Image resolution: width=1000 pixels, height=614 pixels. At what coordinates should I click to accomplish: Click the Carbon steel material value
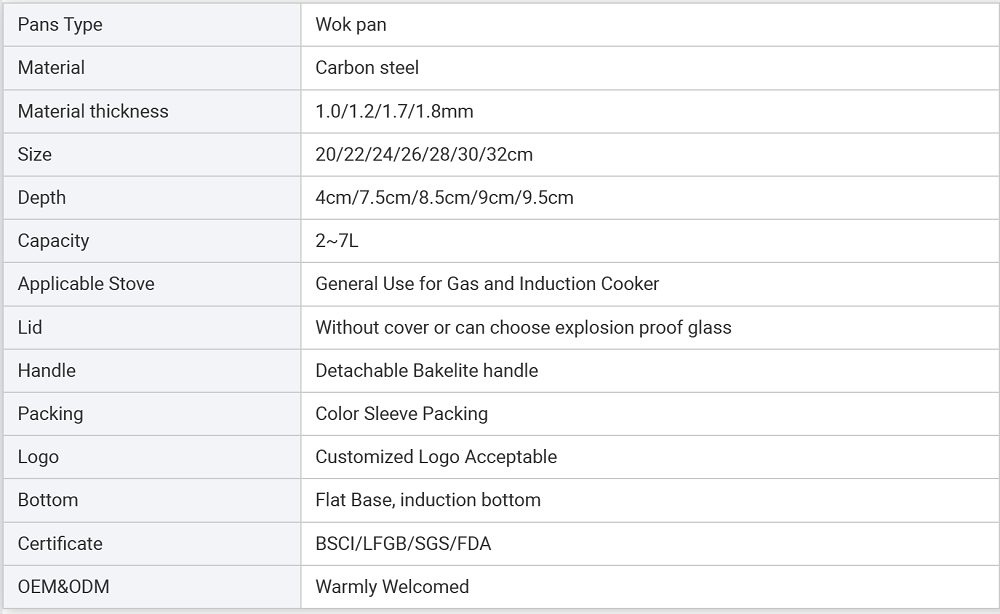tap(367, 68)
